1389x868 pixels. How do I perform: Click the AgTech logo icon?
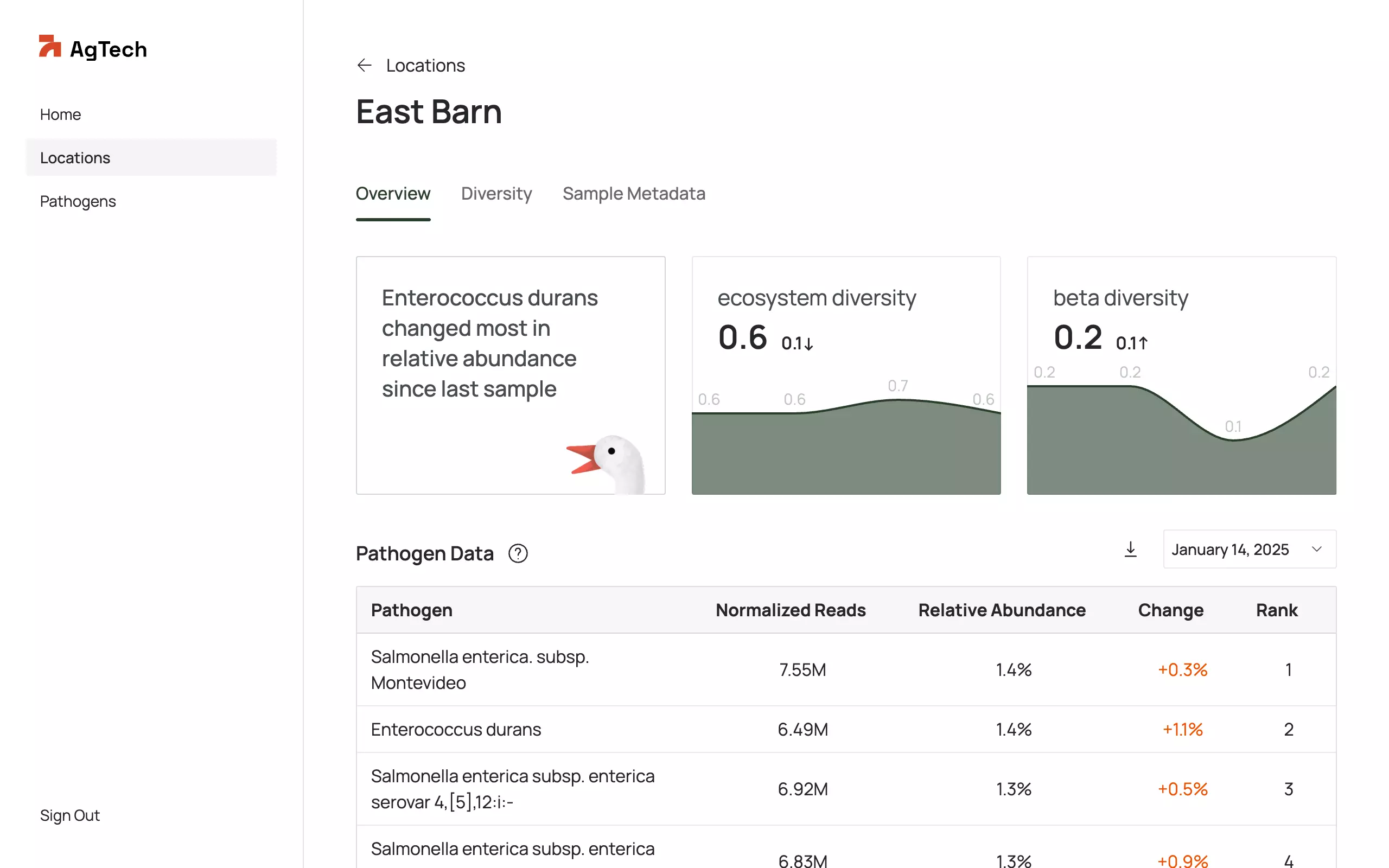pos(50,47)
